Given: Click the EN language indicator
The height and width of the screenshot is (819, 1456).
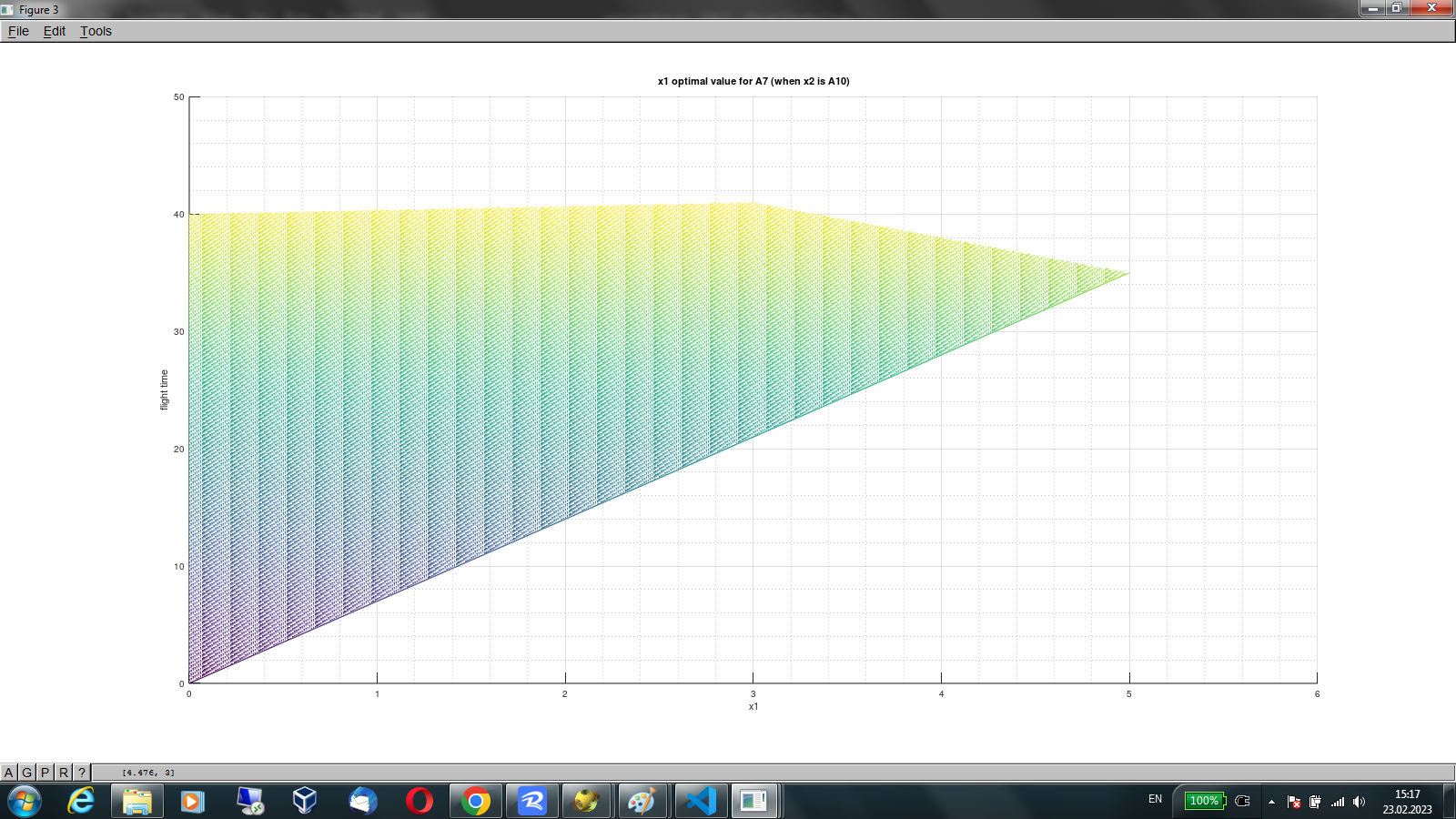Looking at the screenshot, I should pos(1155,800).
